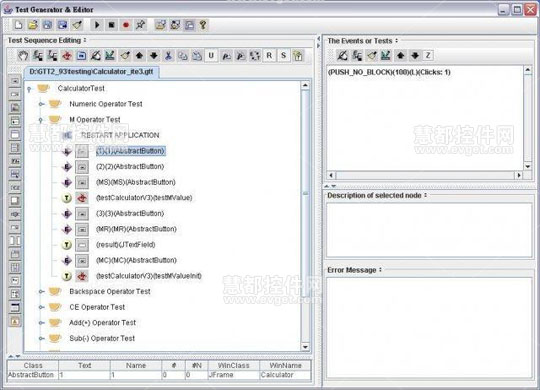Click the pencil edit icon in Events or Tests toolbar
540x390 pixels.
342,55
